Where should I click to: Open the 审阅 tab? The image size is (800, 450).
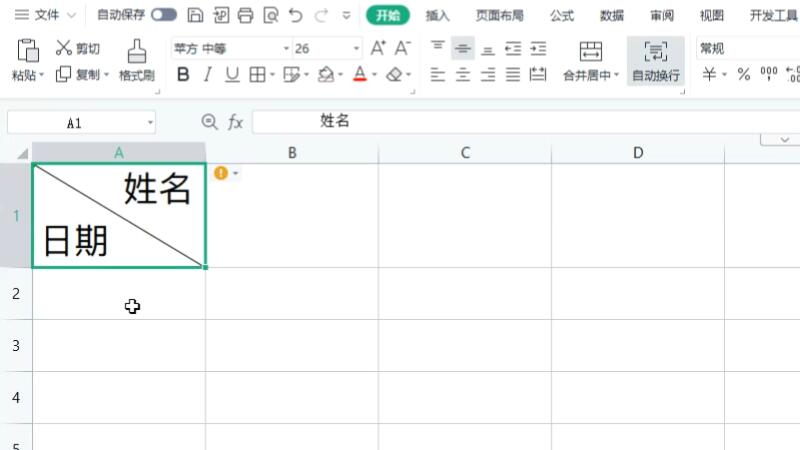(662, 16)
